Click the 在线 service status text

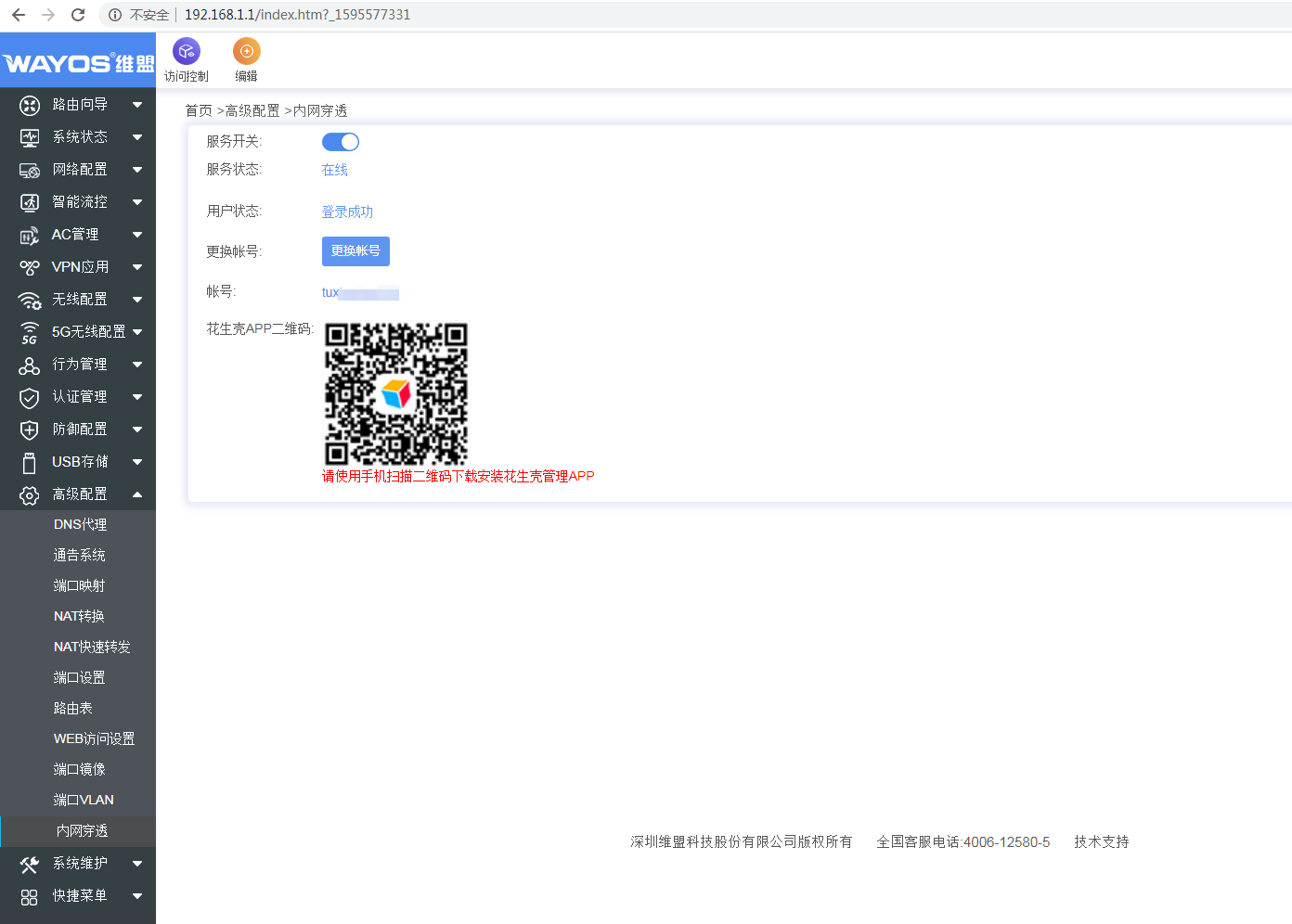(335, 170)
